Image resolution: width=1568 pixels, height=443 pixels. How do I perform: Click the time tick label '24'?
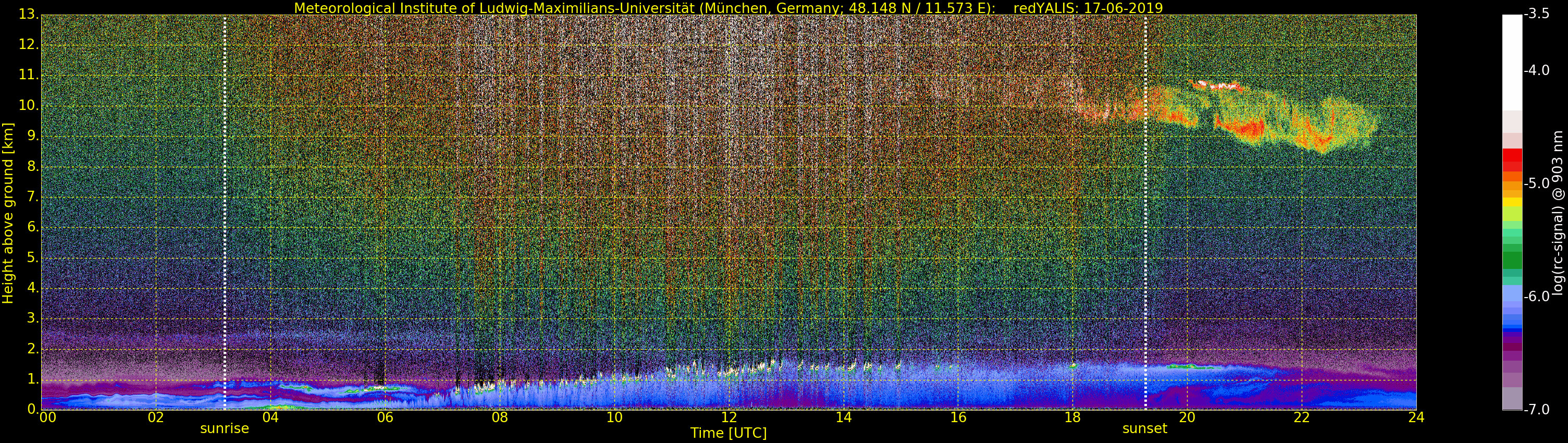click(1416, 417)
